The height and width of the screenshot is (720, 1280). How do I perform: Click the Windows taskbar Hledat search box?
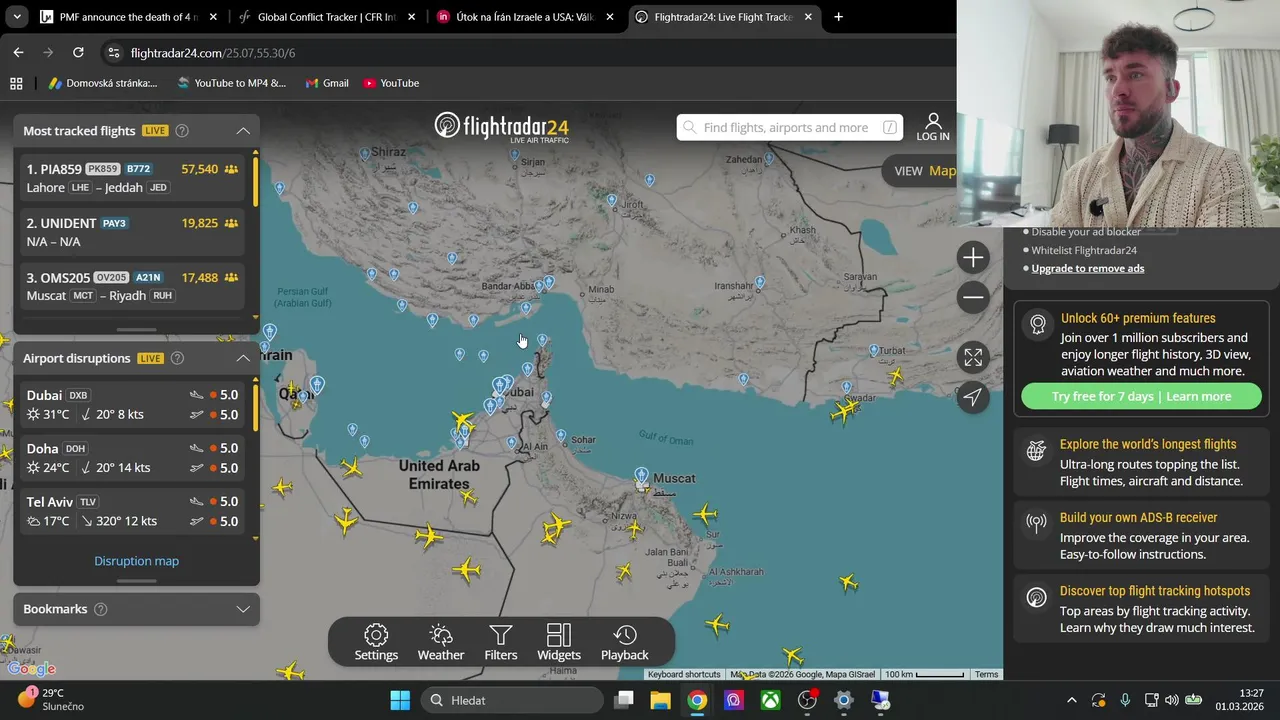click(x=512, y=700)
